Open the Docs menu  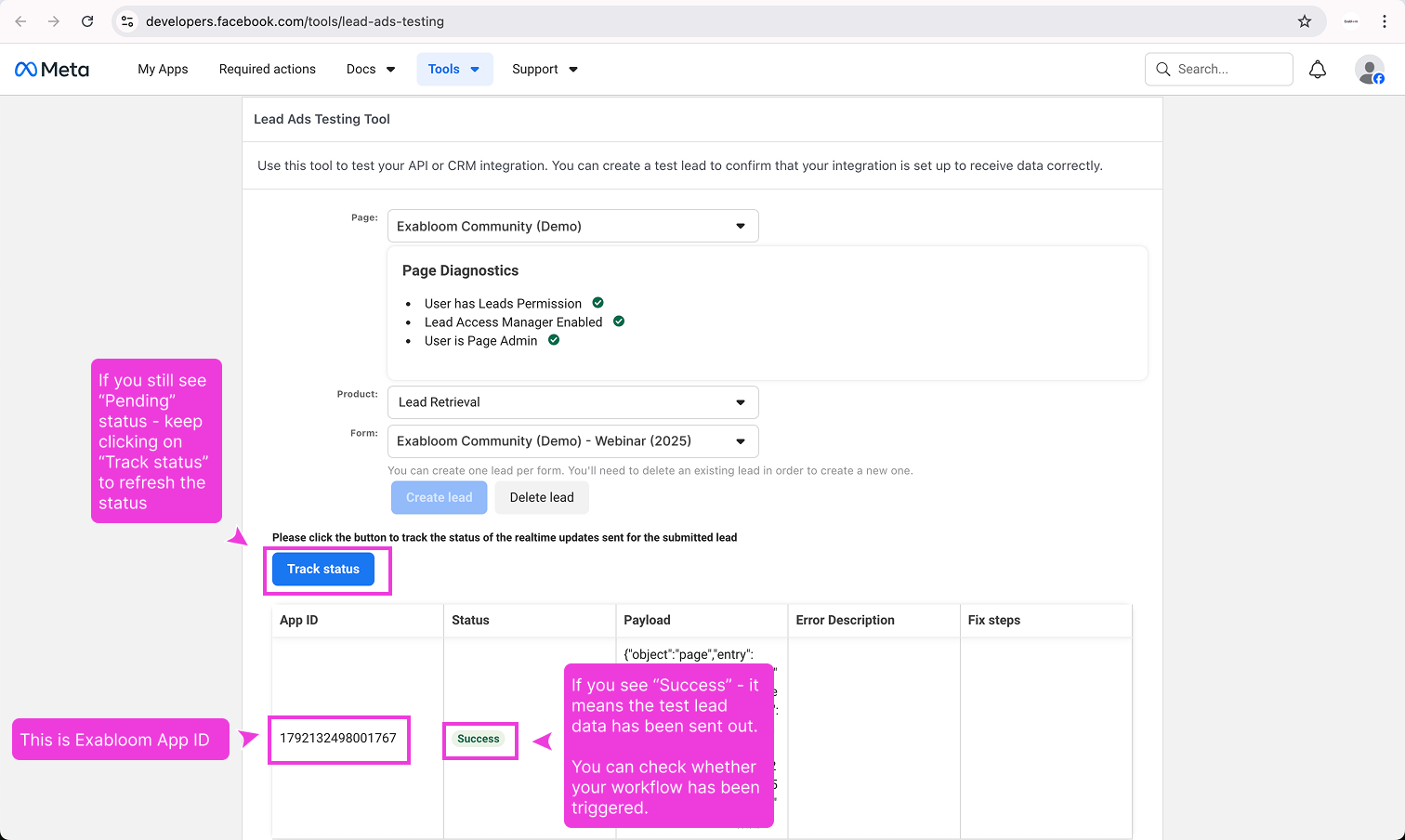pyautogui.click(x=370, y=70)
